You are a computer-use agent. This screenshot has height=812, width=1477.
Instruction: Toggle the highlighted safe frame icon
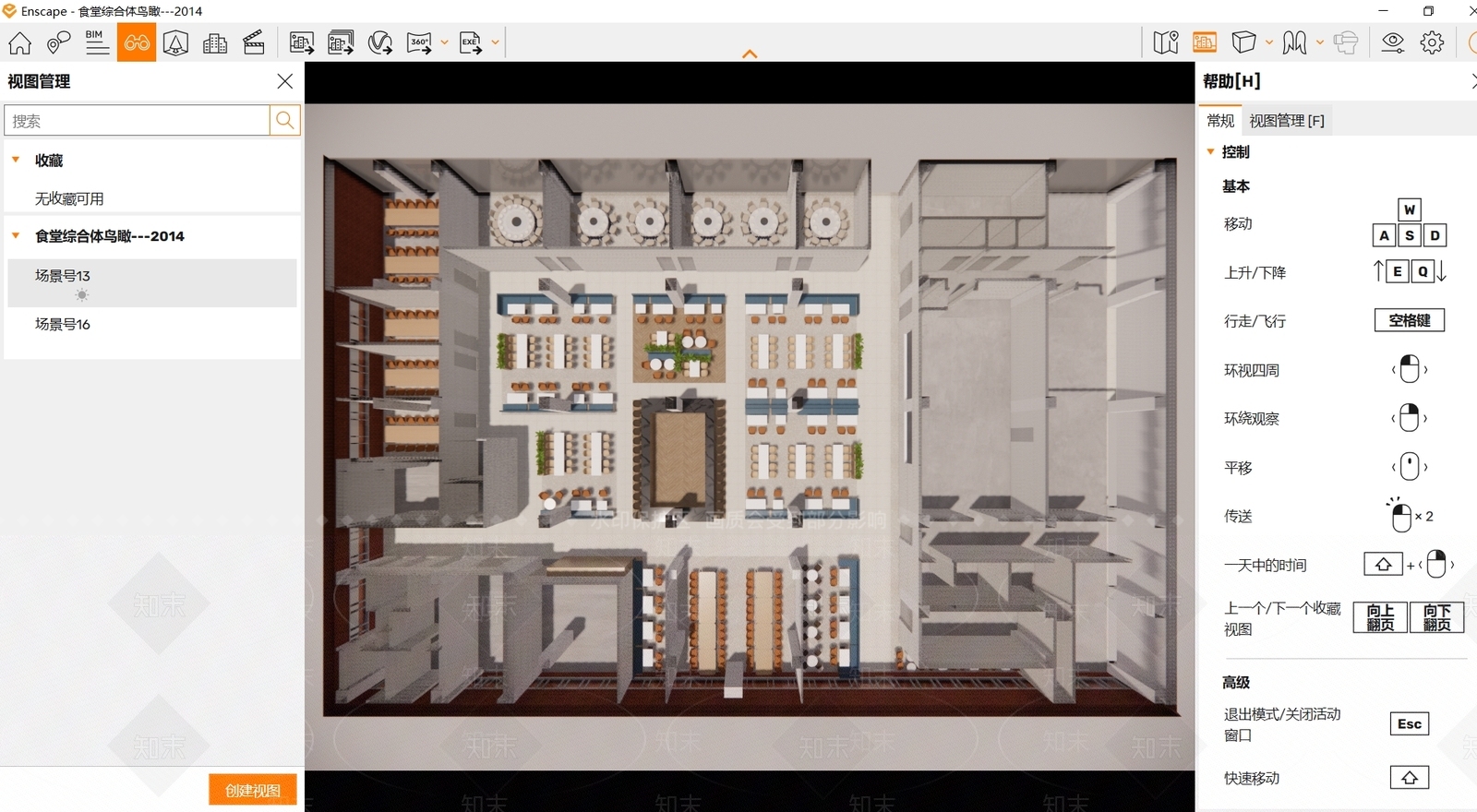pos(1205,42)
